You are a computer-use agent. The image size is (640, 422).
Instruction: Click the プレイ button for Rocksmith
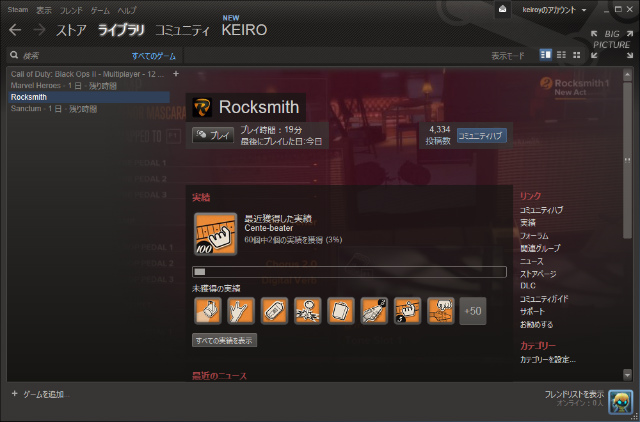click(213, 135)
